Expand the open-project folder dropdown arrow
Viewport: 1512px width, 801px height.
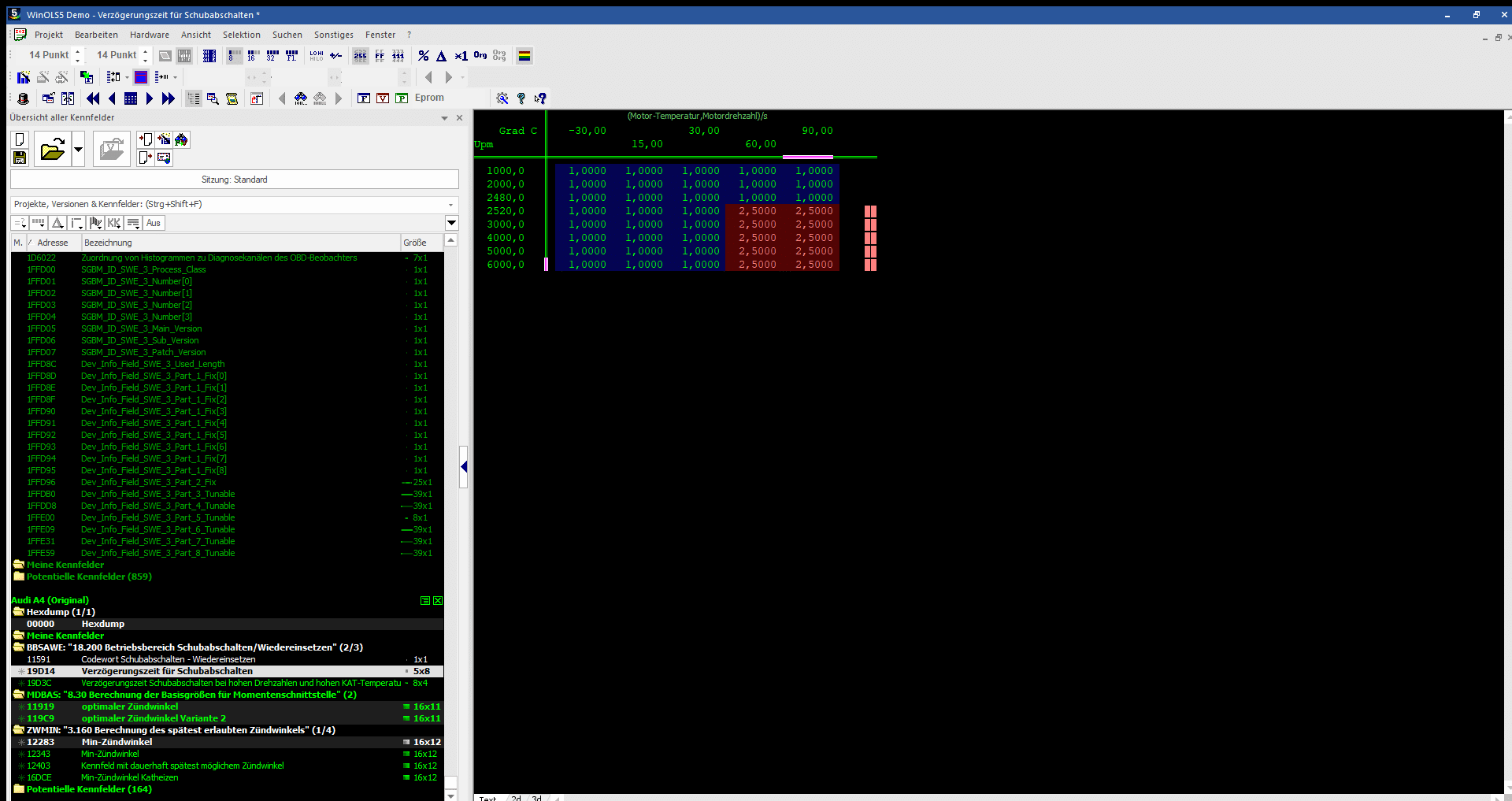click(x=78, y=149)
